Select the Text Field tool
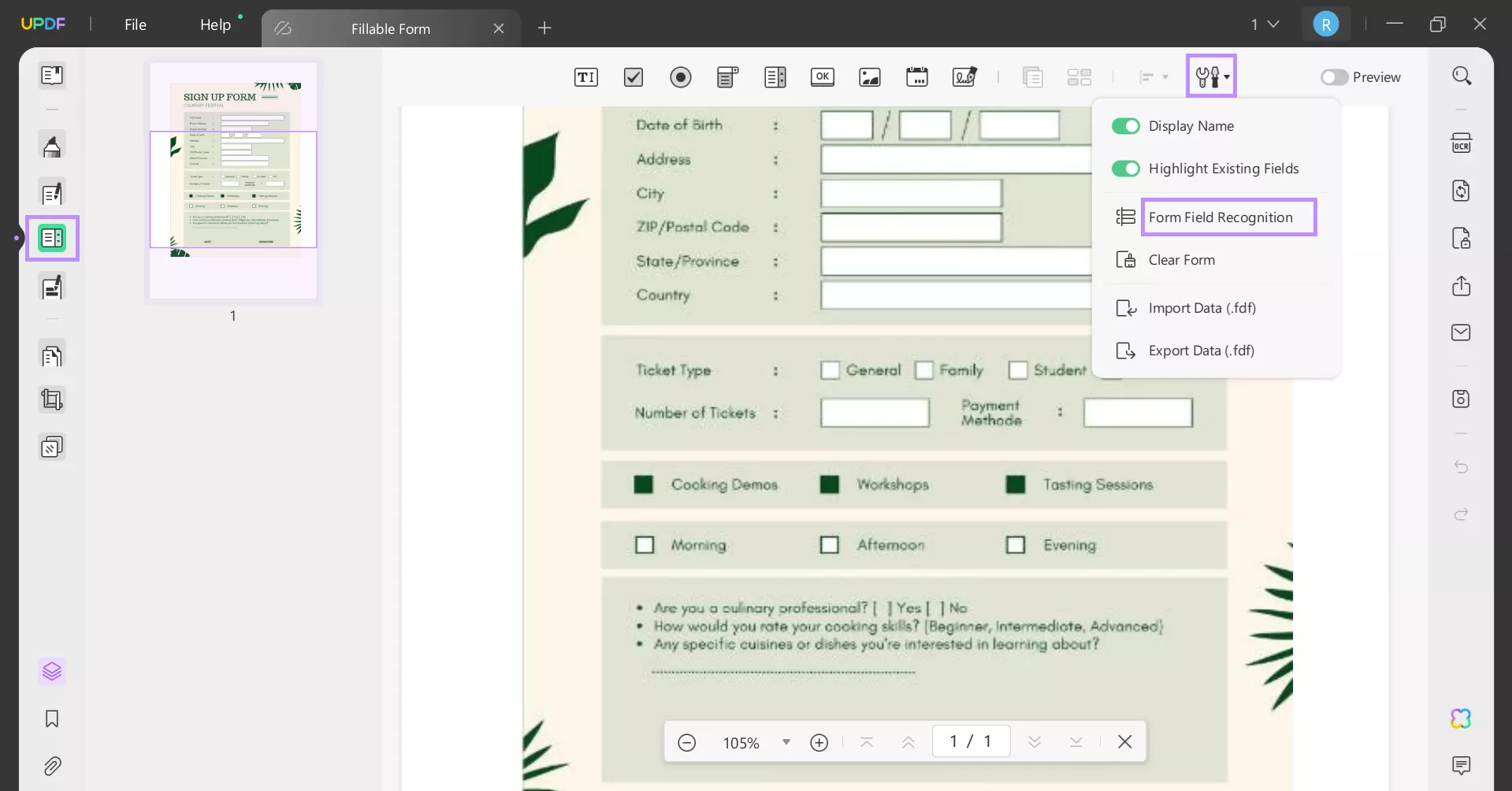The width and height of the screenshot is (1512, 791). 585,77
